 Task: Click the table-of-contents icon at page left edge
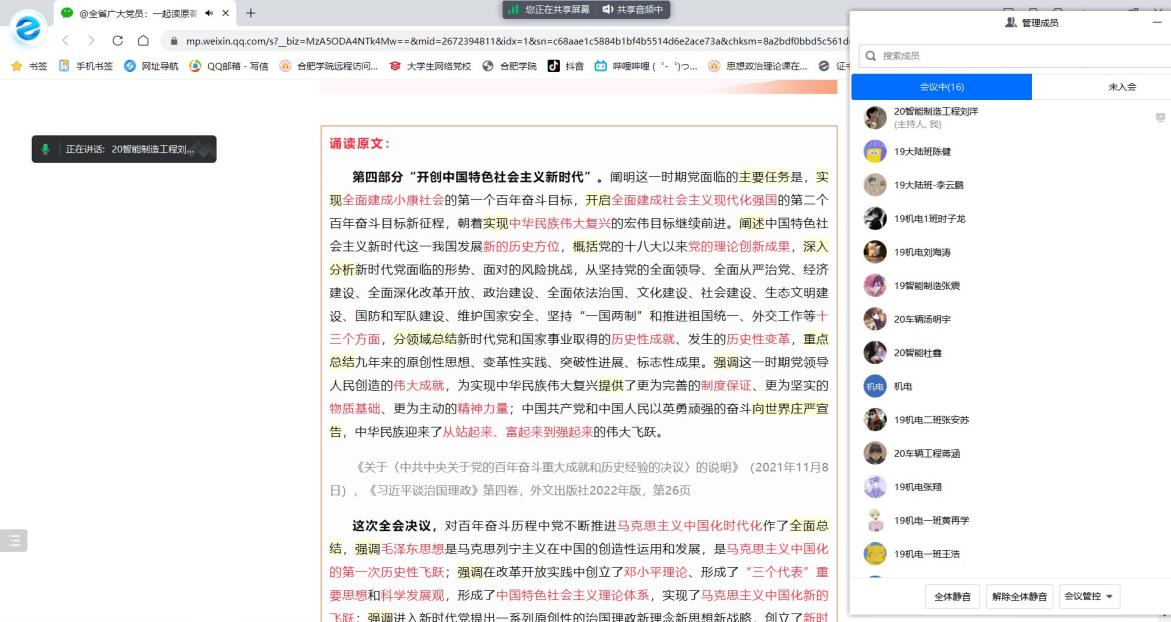pos(14,540)
